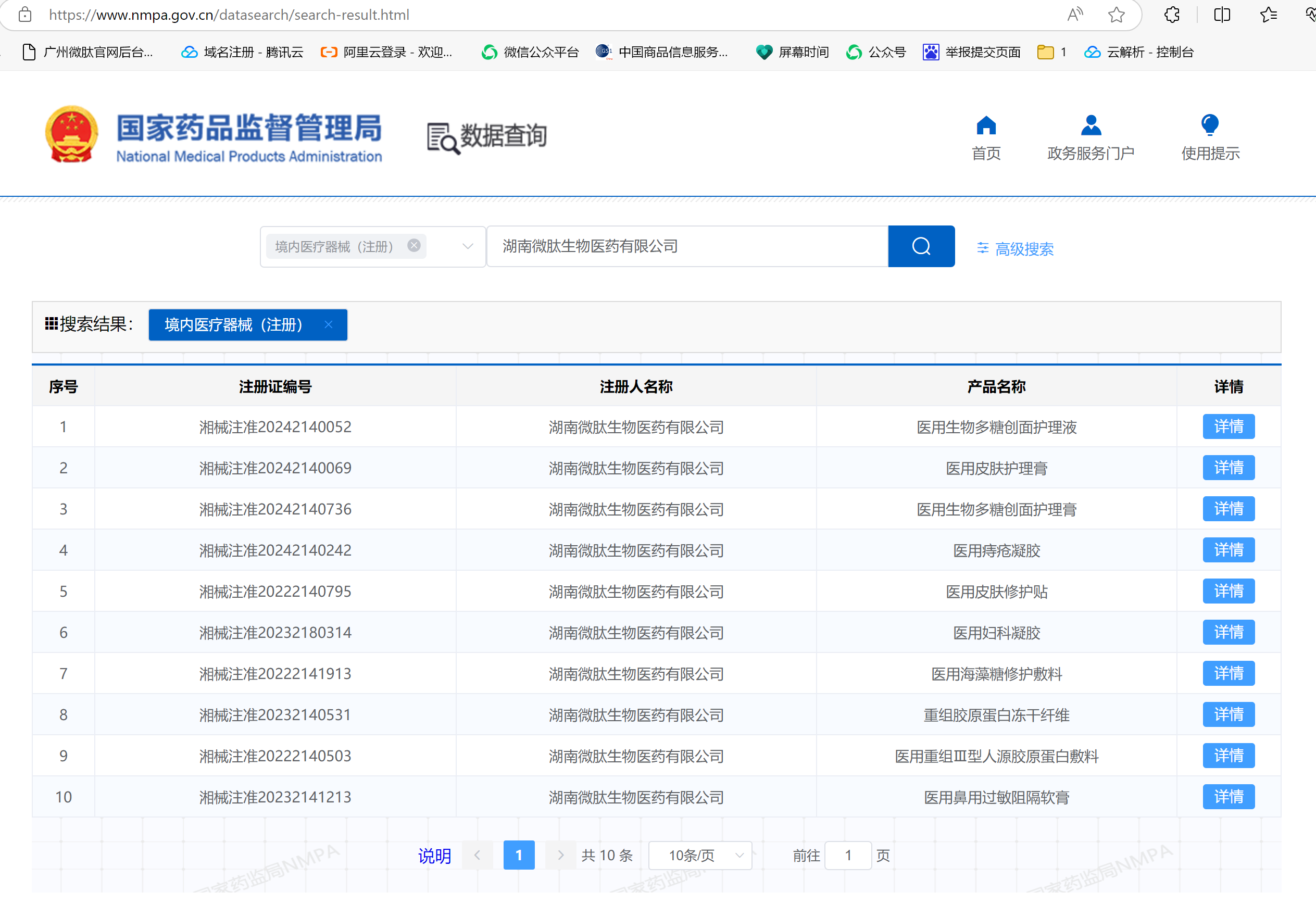Viewport: 1316px width, 917px height.
Task: Click the 产品名称 column header
Action: (x=996, y=387)
